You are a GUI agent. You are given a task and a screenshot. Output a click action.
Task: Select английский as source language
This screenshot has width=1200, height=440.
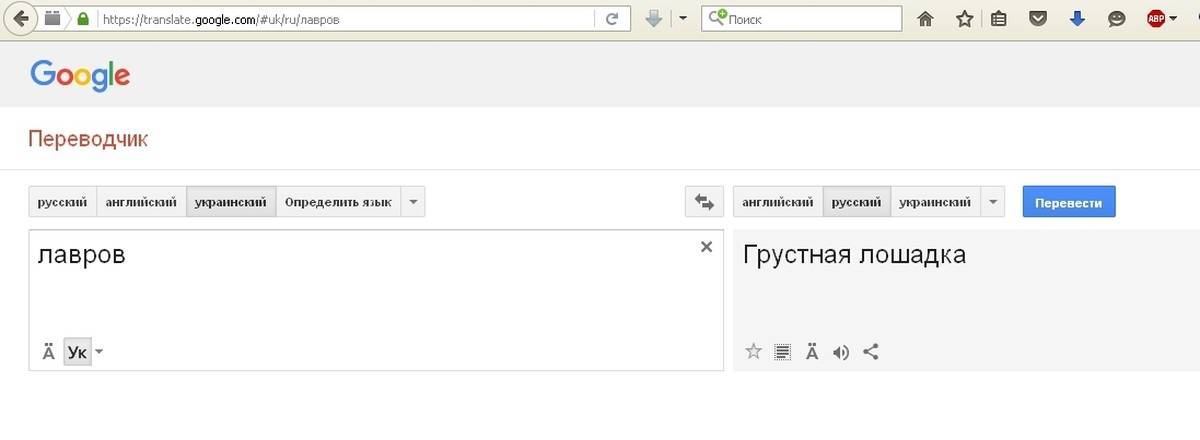[142, 202]
